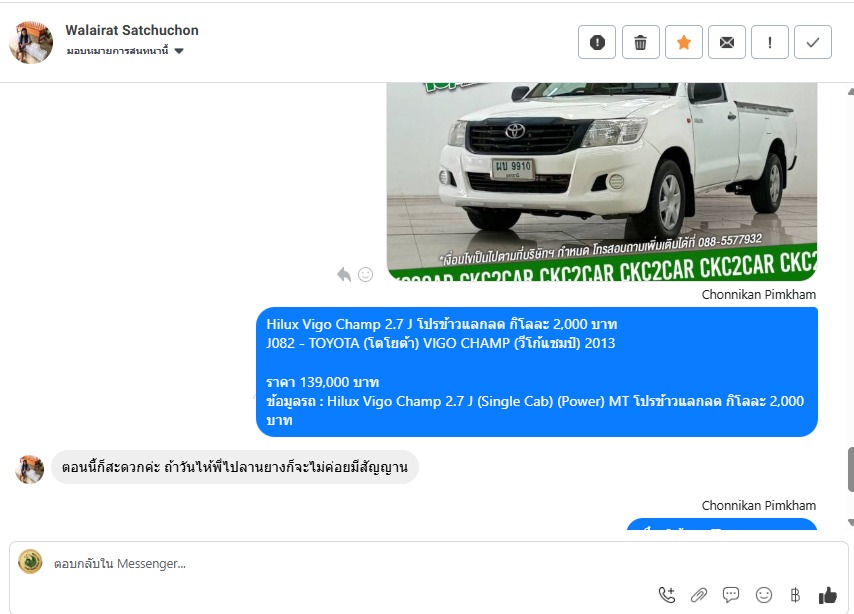Mark conversation as spam with the octagon icon
Screen dimensions: 854x614
coord(597,42)
